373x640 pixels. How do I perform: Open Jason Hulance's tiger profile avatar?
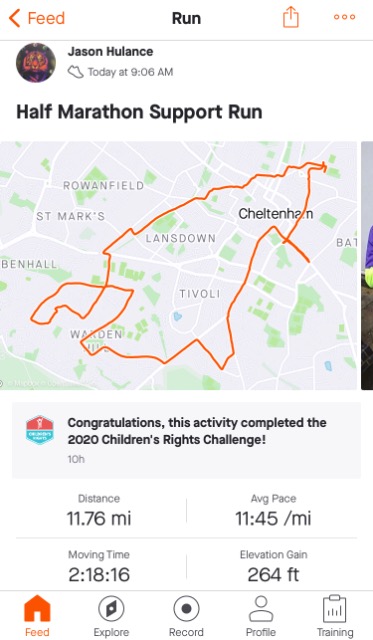click(36, 62)
